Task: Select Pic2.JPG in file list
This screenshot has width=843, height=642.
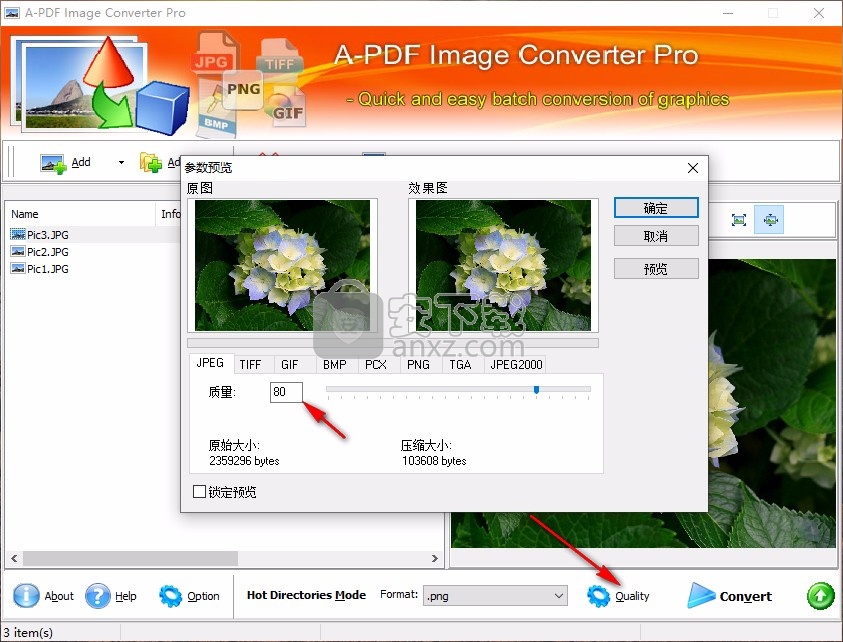Action: 47,252
